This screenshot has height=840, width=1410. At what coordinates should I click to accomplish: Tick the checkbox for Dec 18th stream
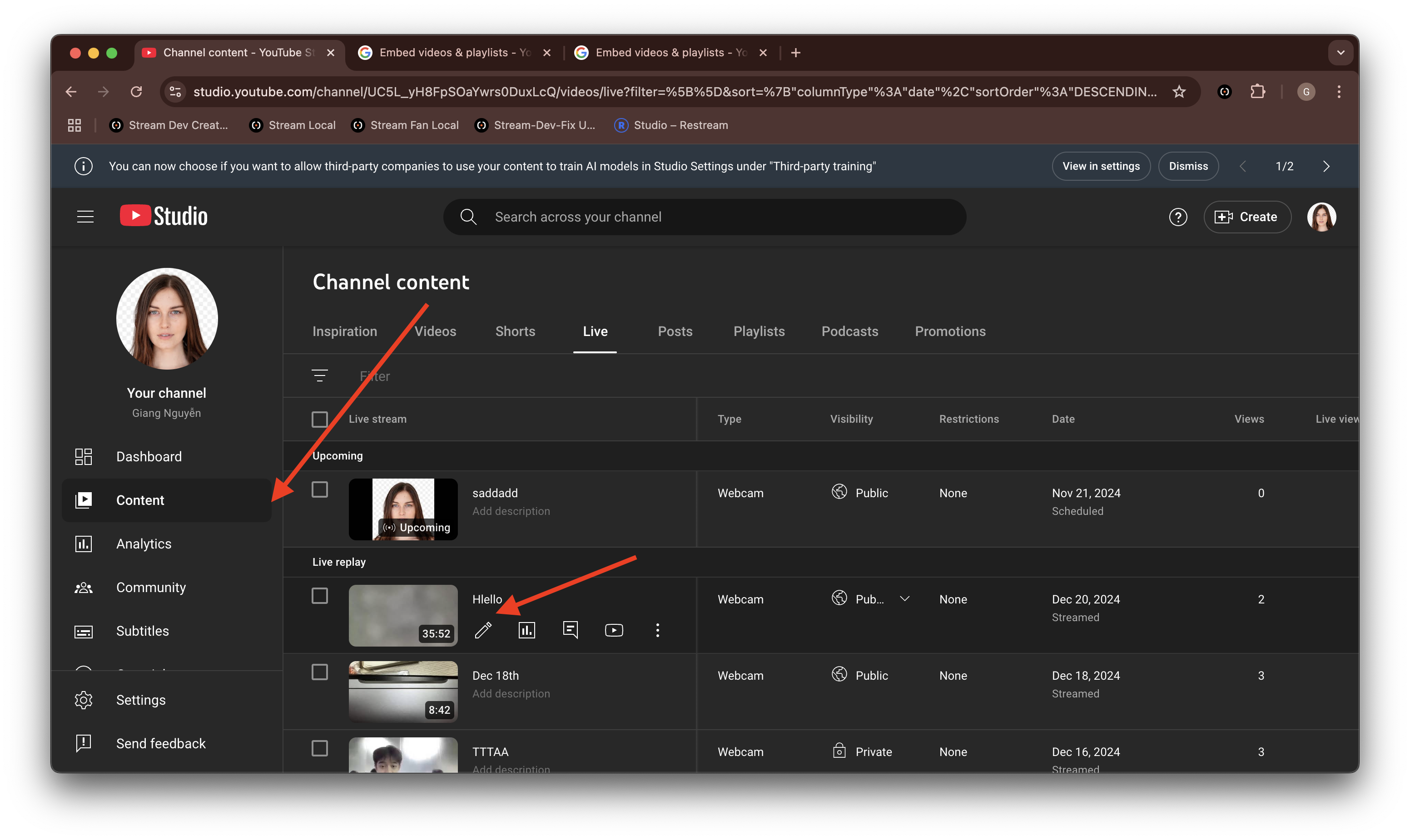(319, 672)
